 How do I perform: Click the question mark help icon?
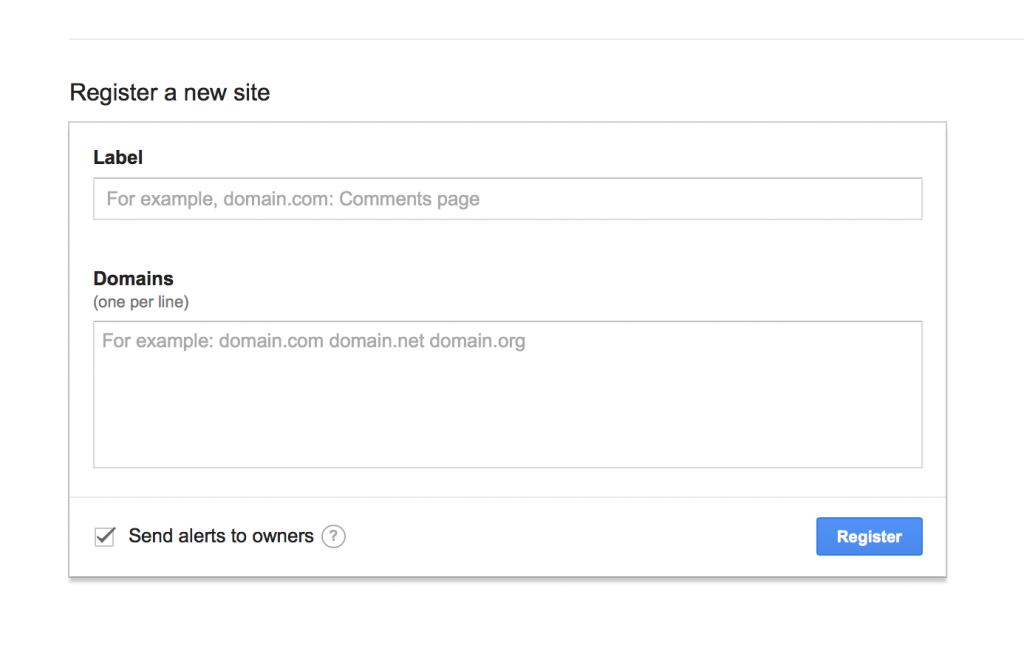[x=334, y=537]
